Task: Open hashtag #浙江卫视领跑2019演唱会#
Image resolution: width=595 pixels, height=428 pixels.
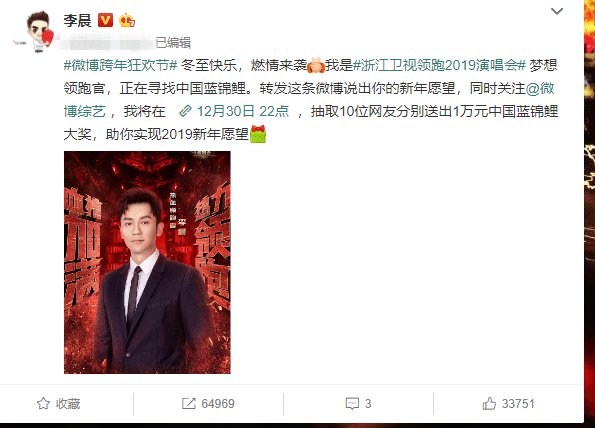Action: pyautogui.click(x=439, y=65)
